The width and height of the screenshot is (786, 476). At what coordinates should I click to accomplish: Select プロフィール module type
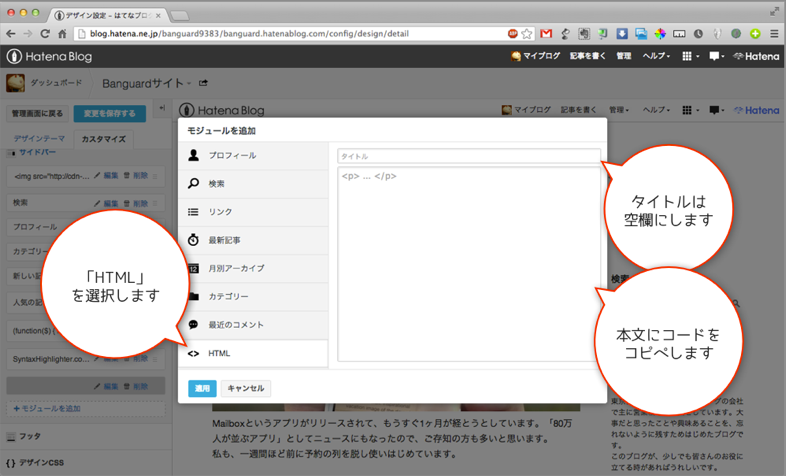253,155
